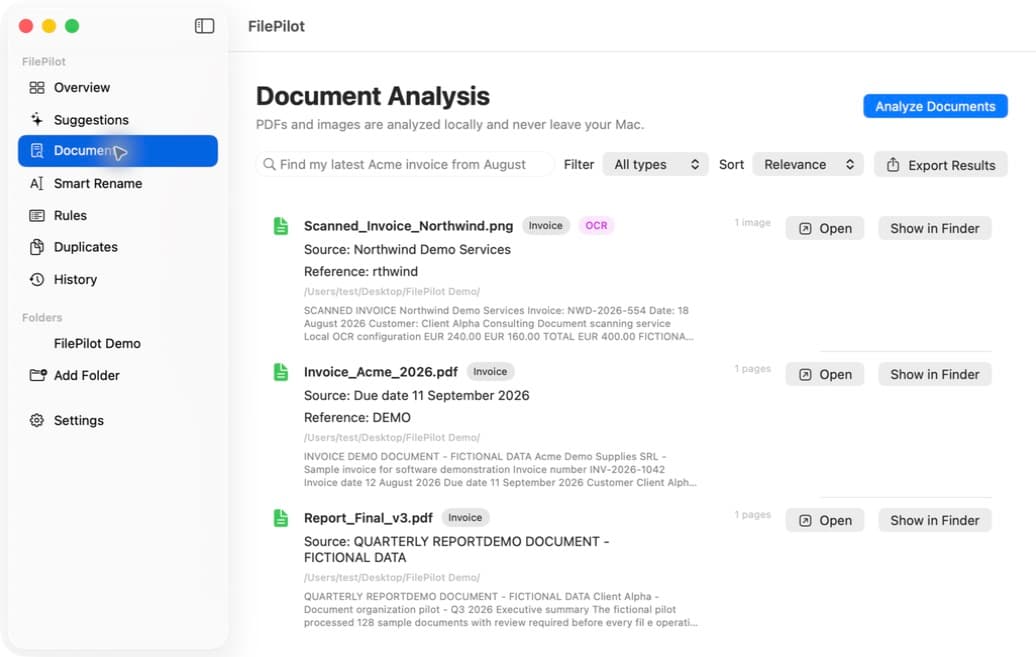Click green file icon for Report_Final_v3.pdf

(x=281, y=518)
